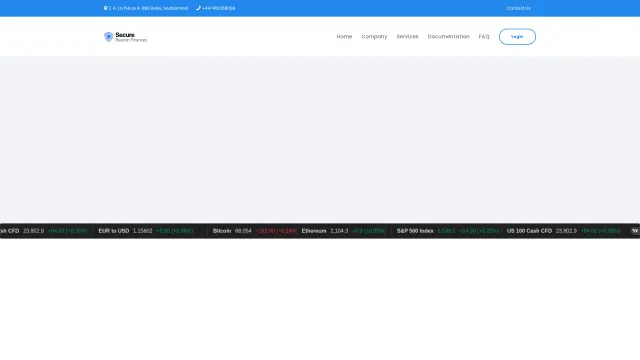640x360 pixels.
Task: Click the phone number +447452268056
Action: [x=218, y=8]
